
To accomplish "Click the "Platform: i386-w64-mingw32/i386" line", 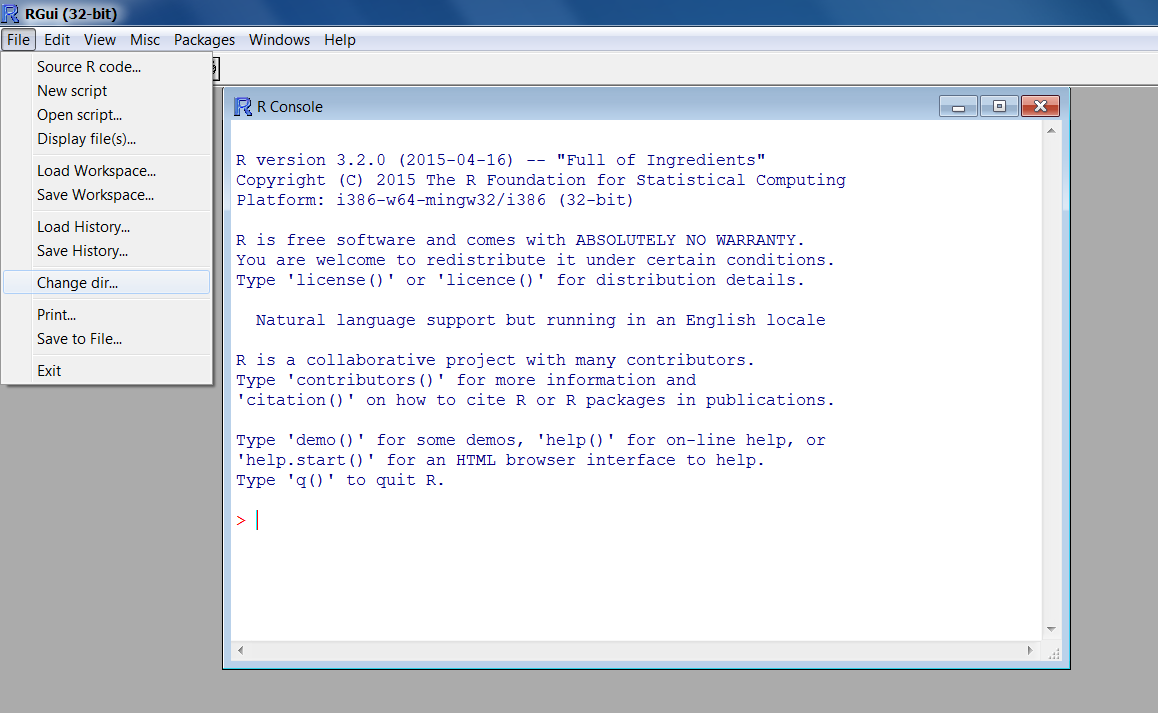I will coord(434,200).
